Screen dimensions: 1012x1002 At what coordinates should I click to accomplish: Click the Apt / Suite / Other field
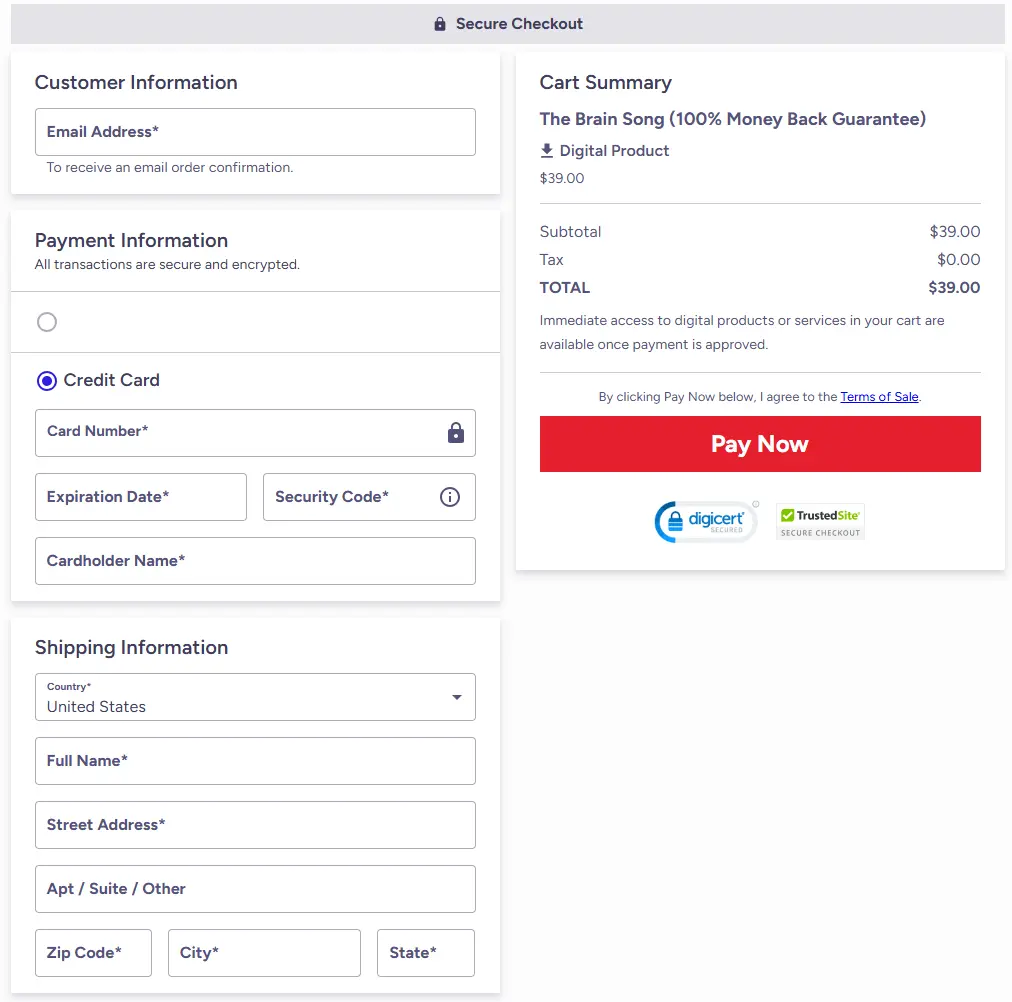coord(255,889)
